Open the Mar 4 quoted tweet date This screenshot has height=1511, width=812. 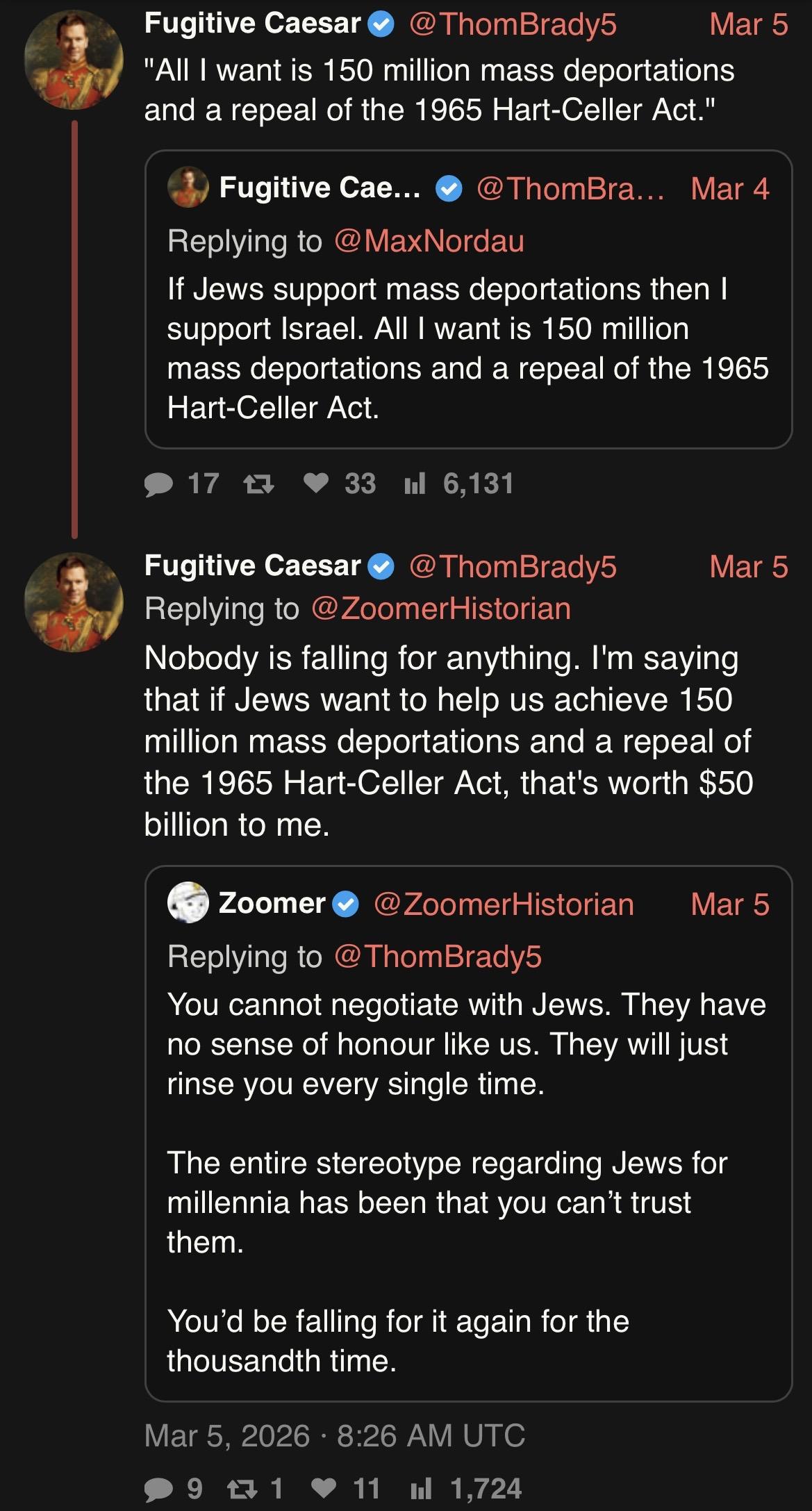730,188
